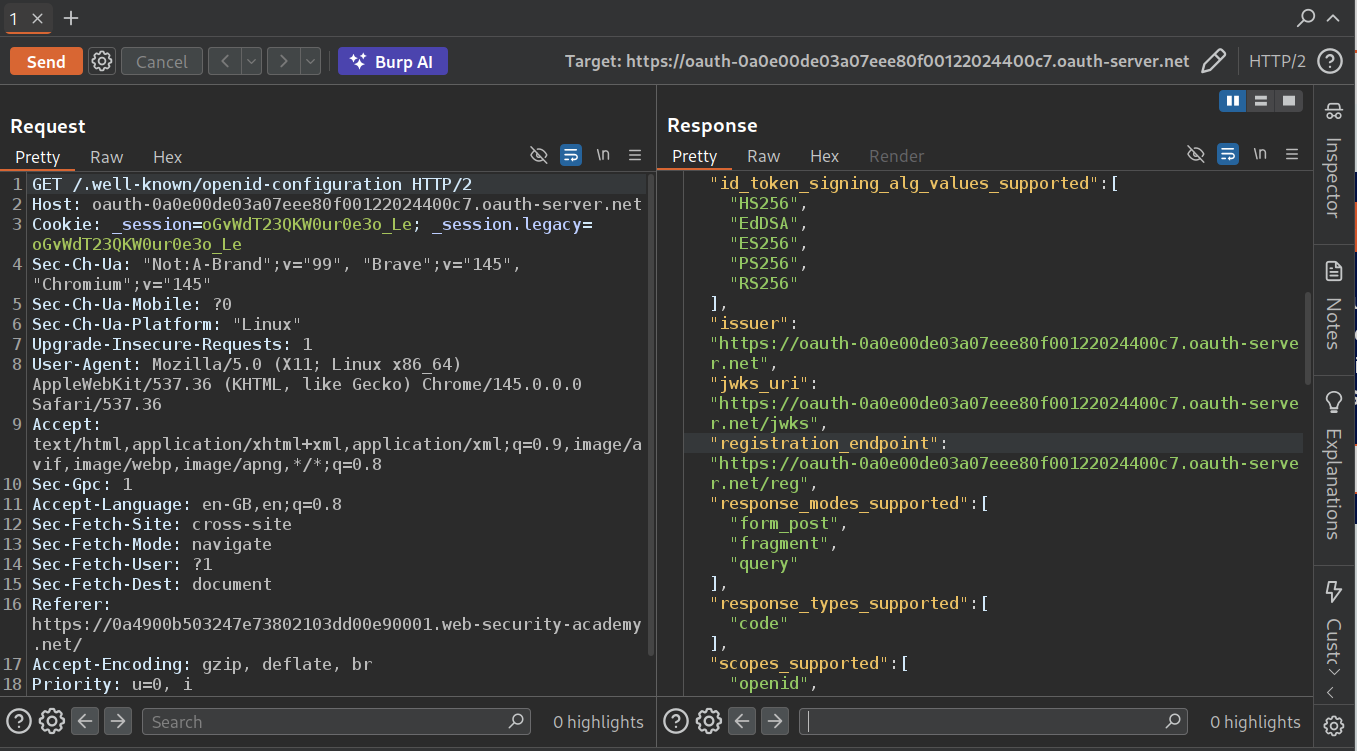Click the Send request button

coord(46,61)
